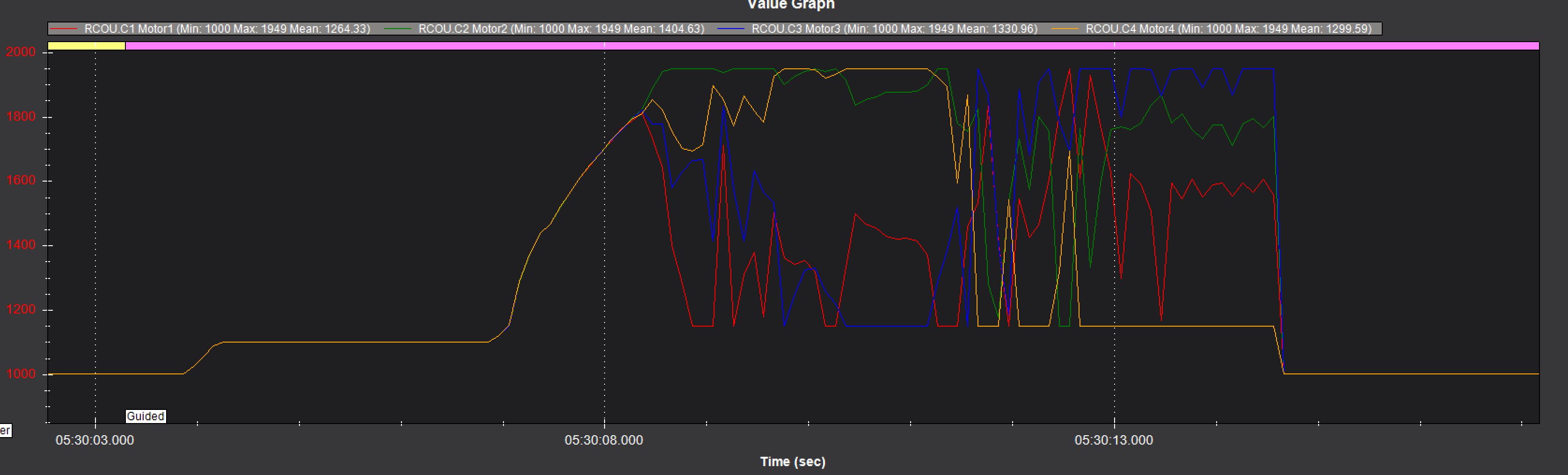
Task: Click the pink flight mode bar
Action: coord(831,46)
